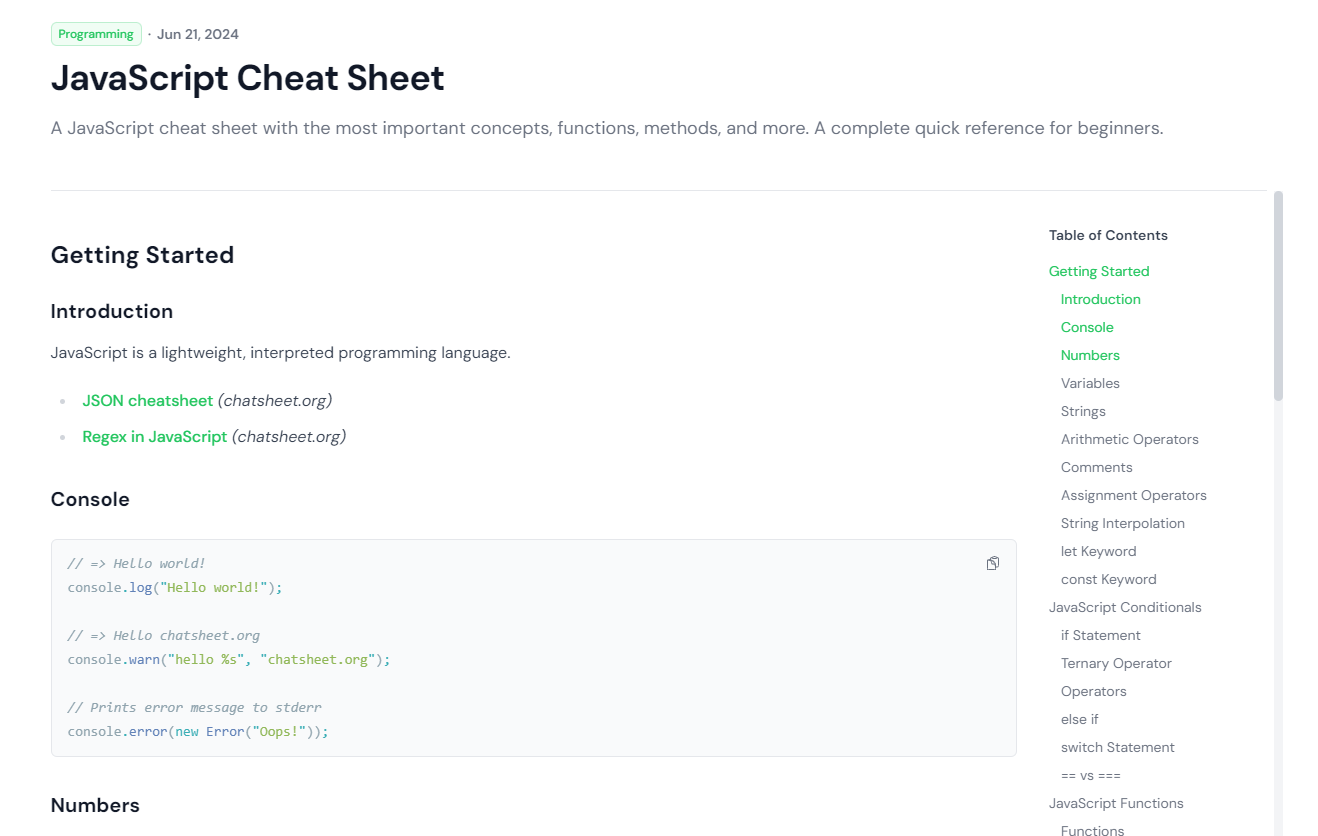Navigate to the Console section
This screenshot has height=836, width=1318.
coord(1086,327)
